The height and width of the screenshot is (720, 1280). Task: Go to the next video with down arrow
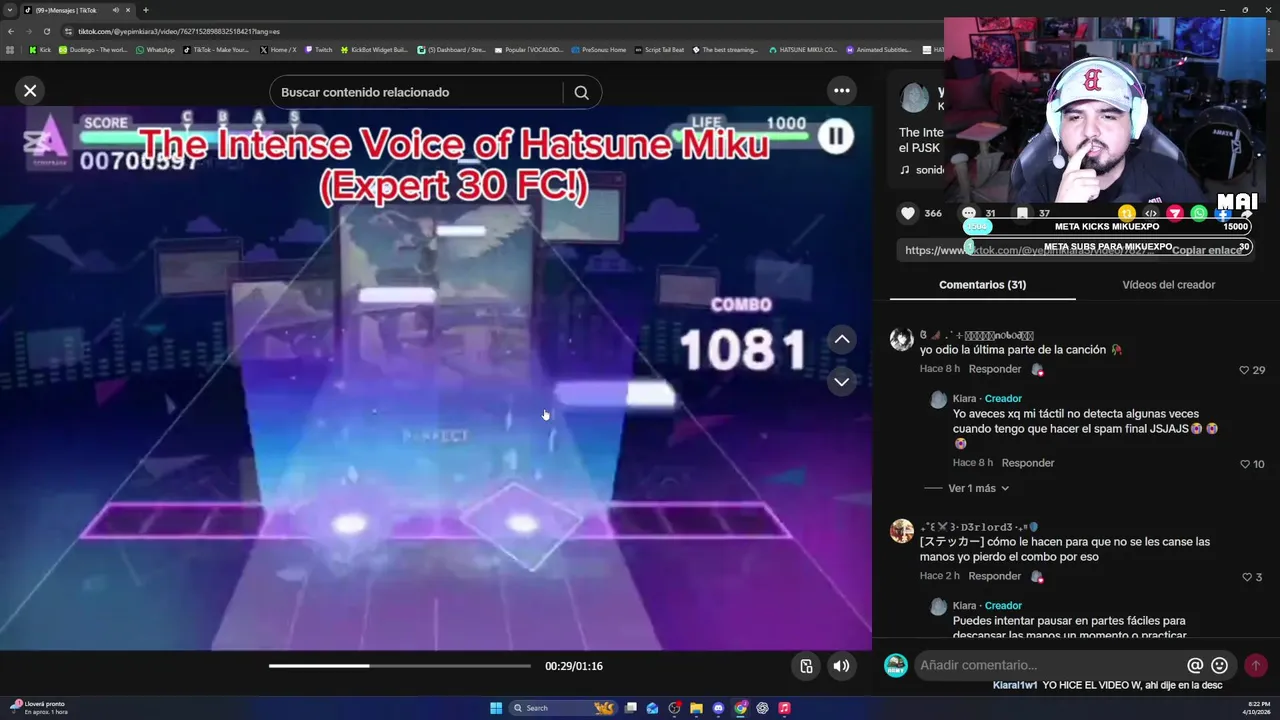[x=842, y=381]
